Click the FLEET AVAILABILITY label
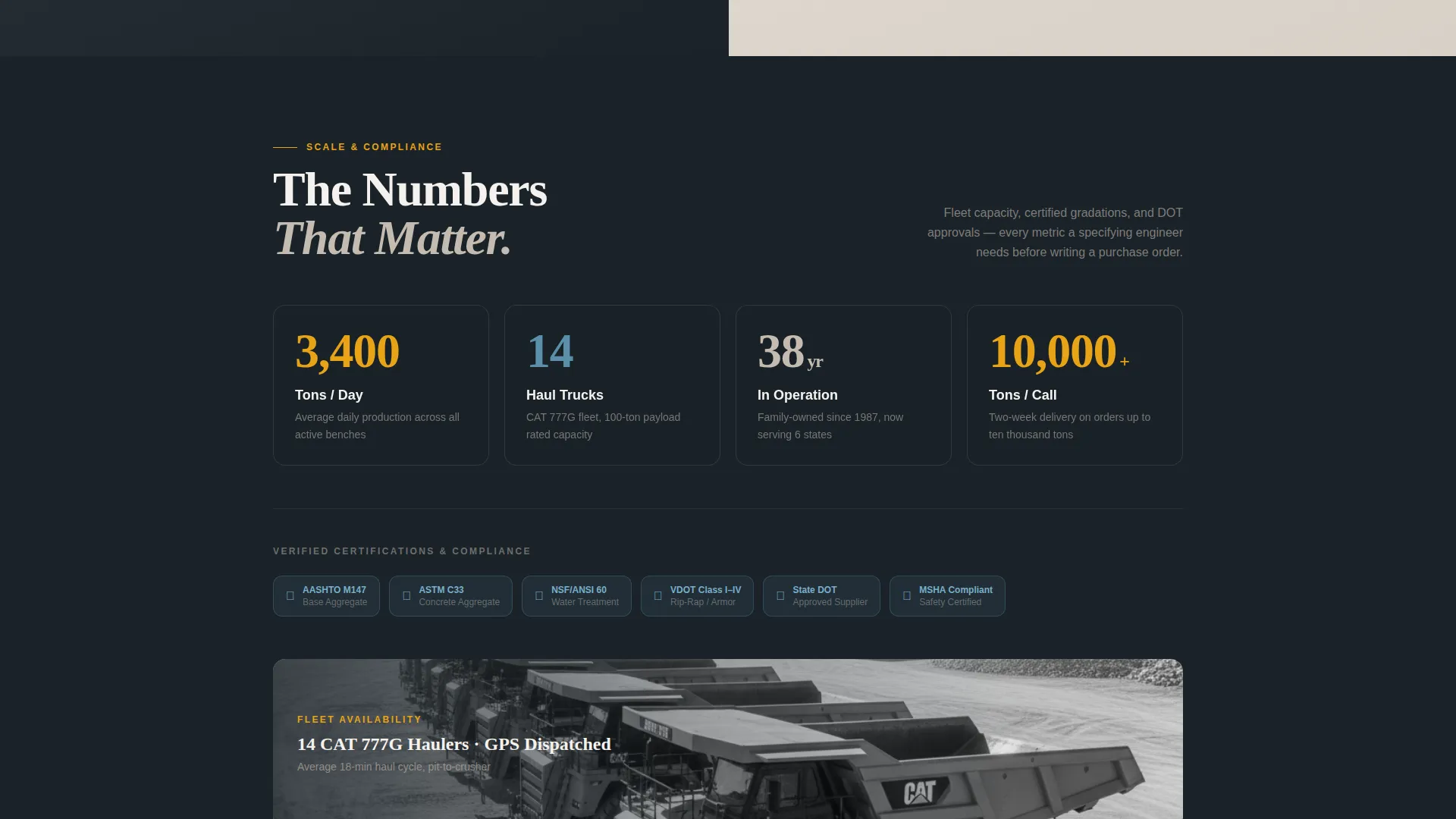1456x819 pixels. coord(359,720)
